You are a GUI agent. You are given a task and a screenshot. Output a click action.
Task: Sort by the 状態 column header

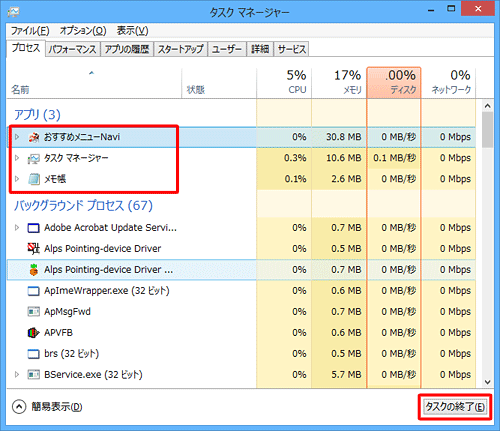point(219,83)
